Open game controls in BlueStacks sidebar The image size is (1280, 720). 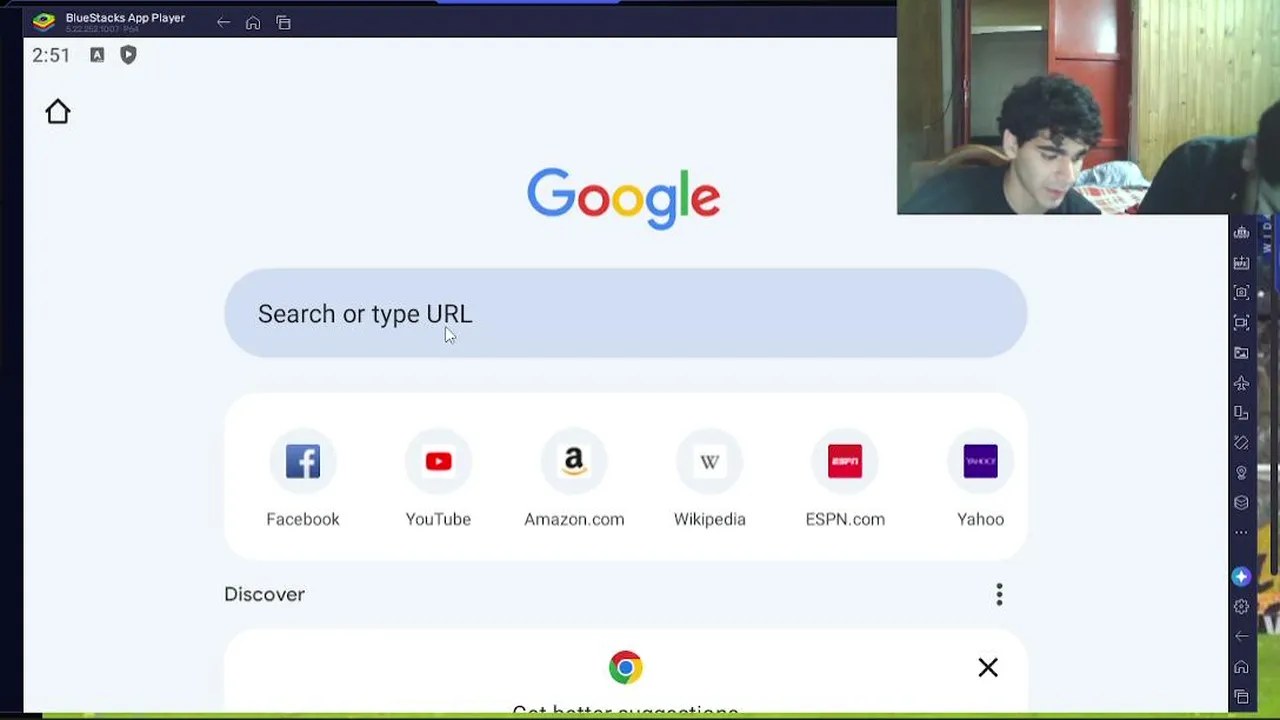pos(1241,232)
